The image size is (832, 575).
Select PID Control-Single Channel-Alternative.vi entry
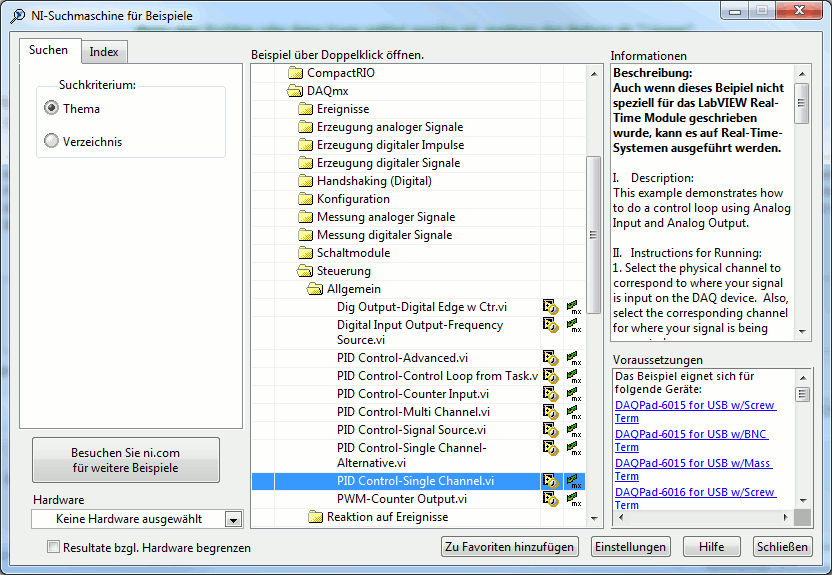[x=411, y=456]
